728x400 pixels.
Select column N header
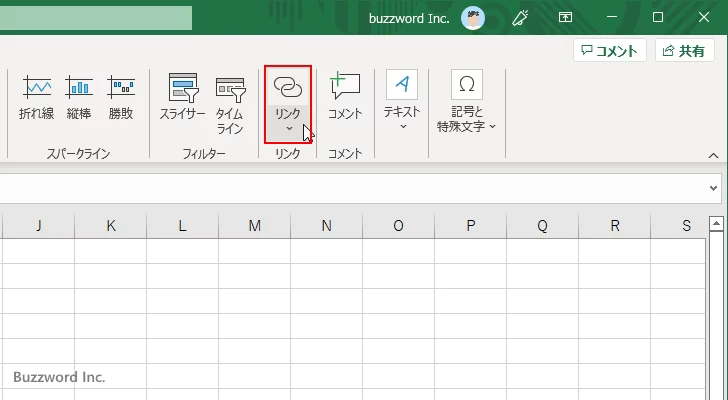[326, 226]
